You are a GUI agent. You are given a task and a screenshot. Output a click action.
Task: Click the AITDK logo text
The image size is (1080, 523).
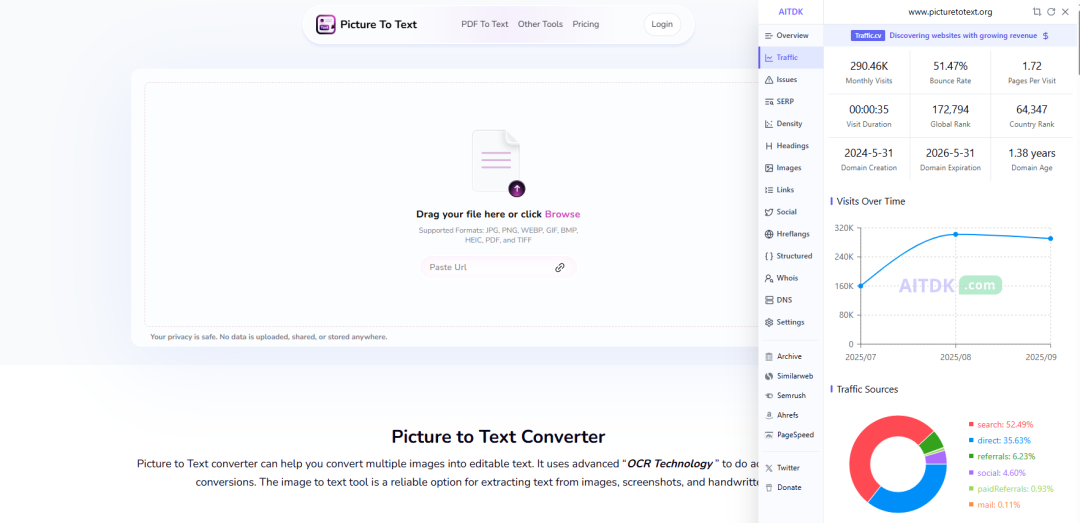pos(790,12)
